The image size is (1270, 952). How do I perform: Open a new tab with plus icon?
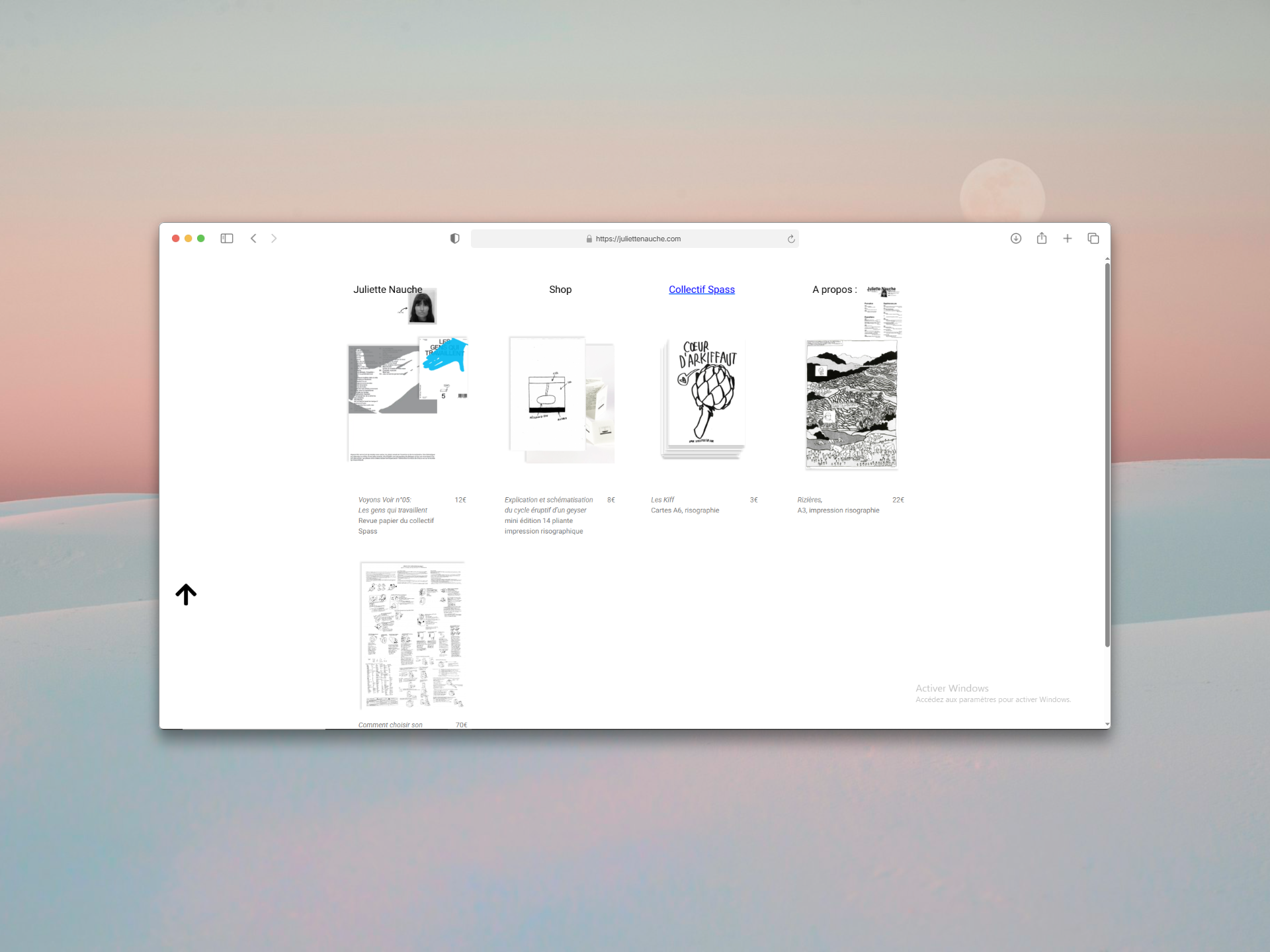tap(1068, 239)
